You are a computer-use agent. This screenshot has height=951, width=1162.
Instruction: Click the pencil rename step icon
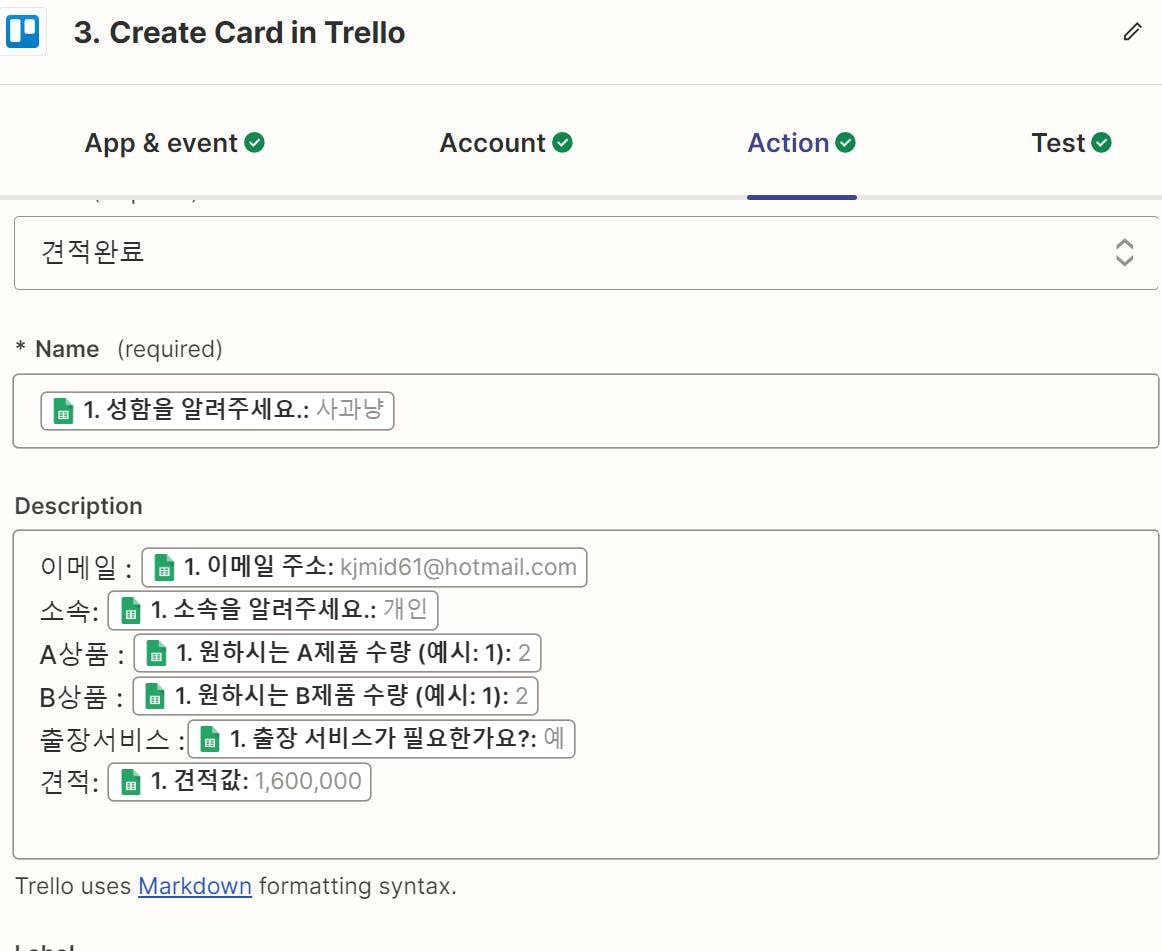tap(1132, 32)
